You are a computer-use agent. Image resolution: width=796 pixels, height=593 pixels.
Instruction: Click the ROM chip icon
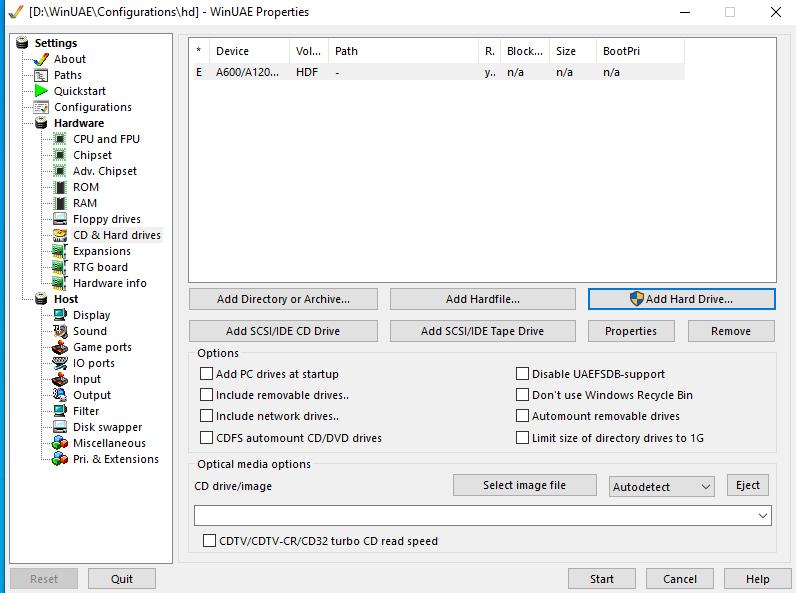(60, 187)
